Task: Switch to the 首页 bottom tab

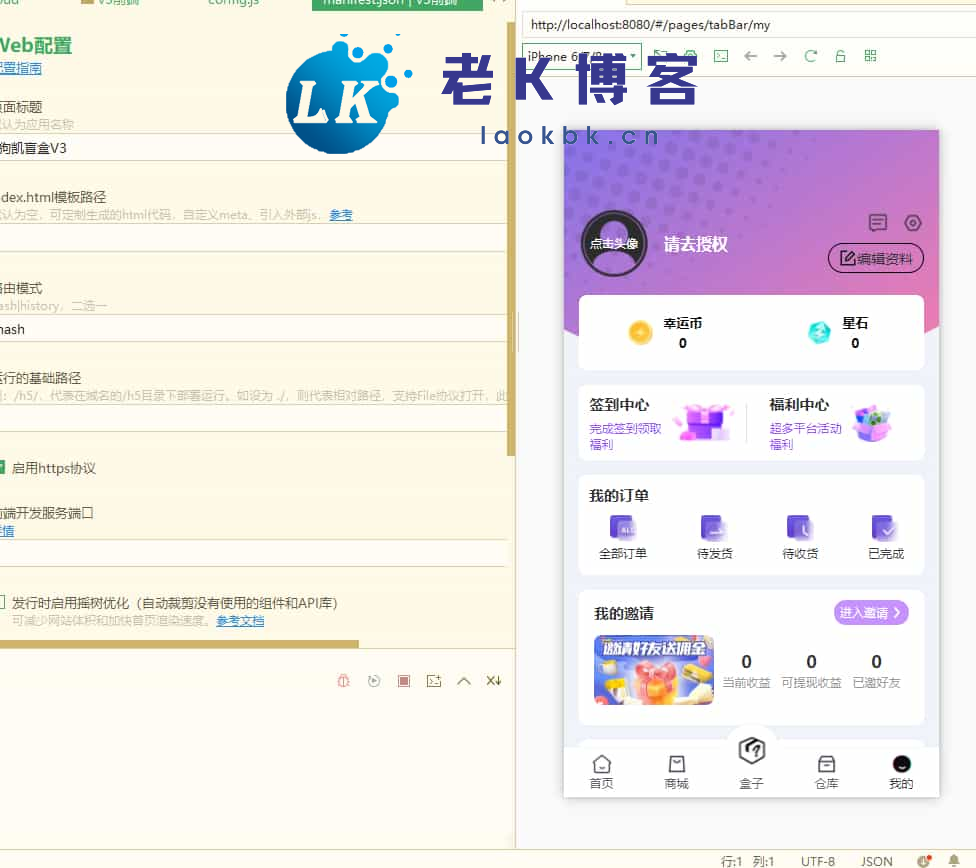Action: pos(602,772)
